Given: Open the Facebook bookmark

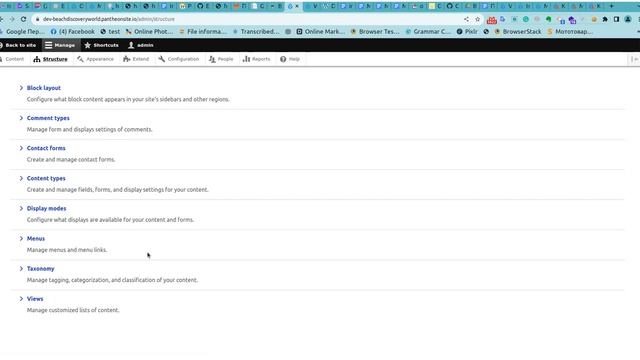Looking at the screenshot, I should tap(73, 31).
